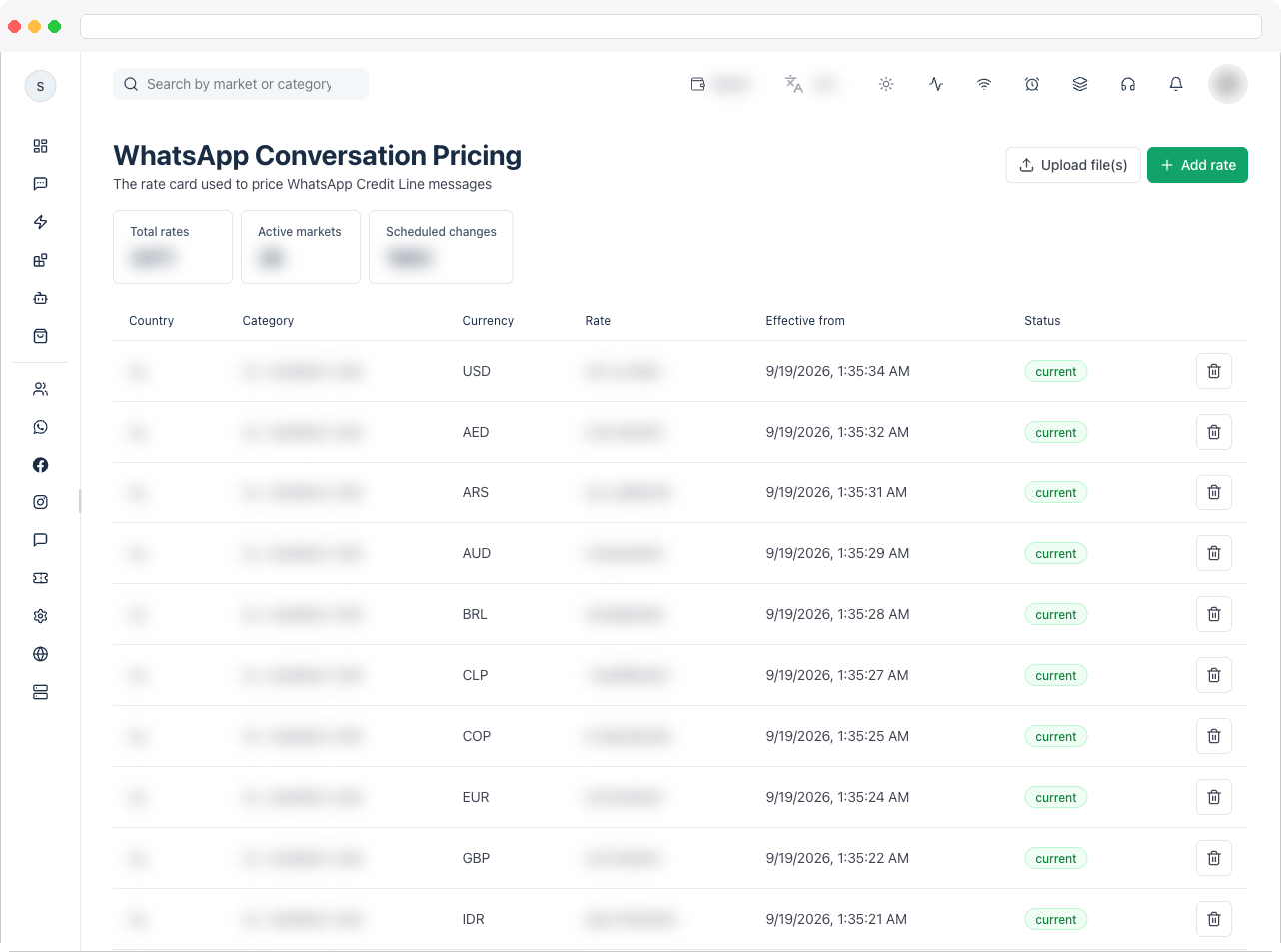1281x952 pixels.
Task: Open the language translate icon
Action: point(794,84)
